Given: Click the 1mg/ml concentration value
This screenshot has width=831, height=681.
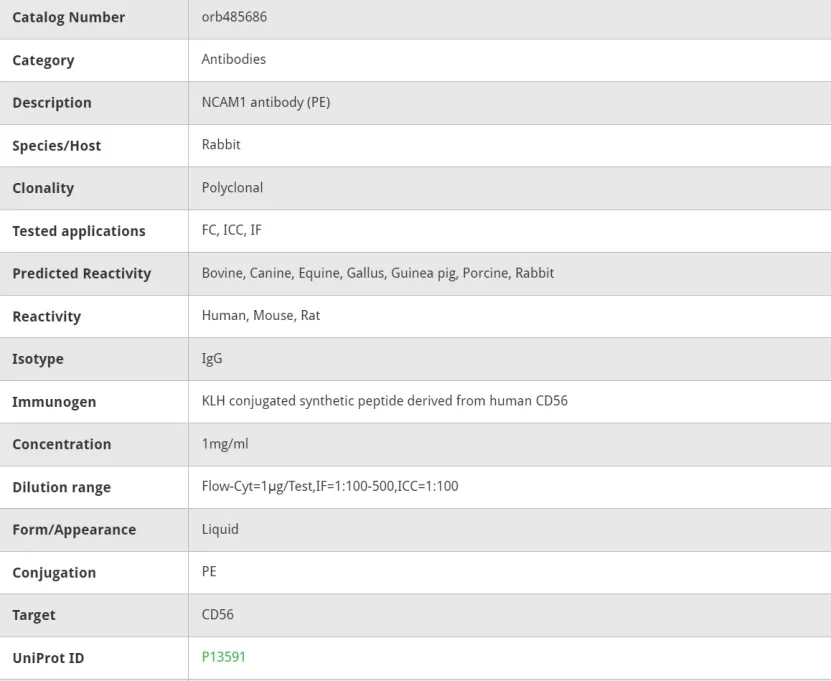Looking at the screenshot, I should [225, 444].
